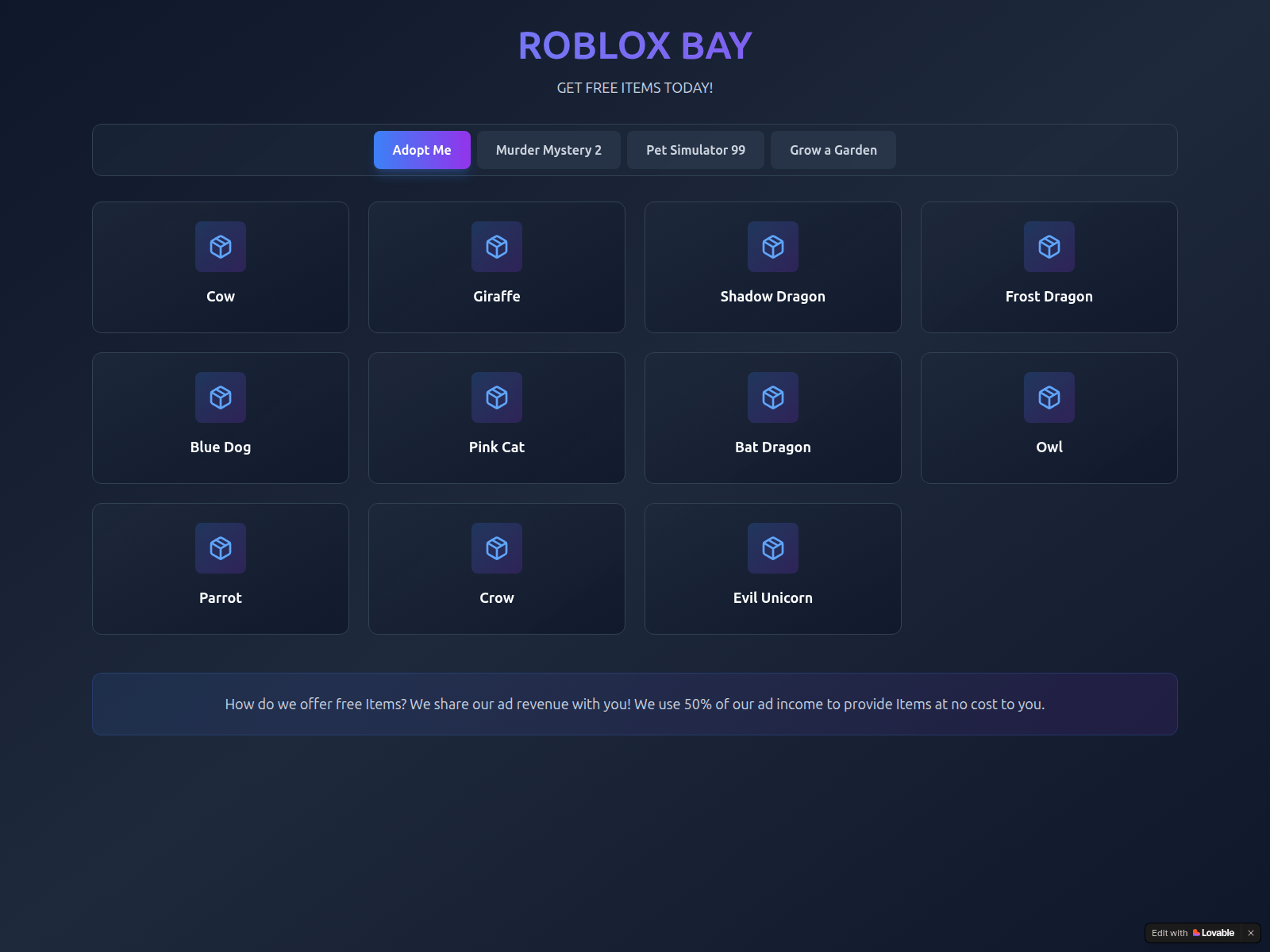Select the Owl name label
The height and width of the screenshot is (952, 1270).
coord(1049,447)
